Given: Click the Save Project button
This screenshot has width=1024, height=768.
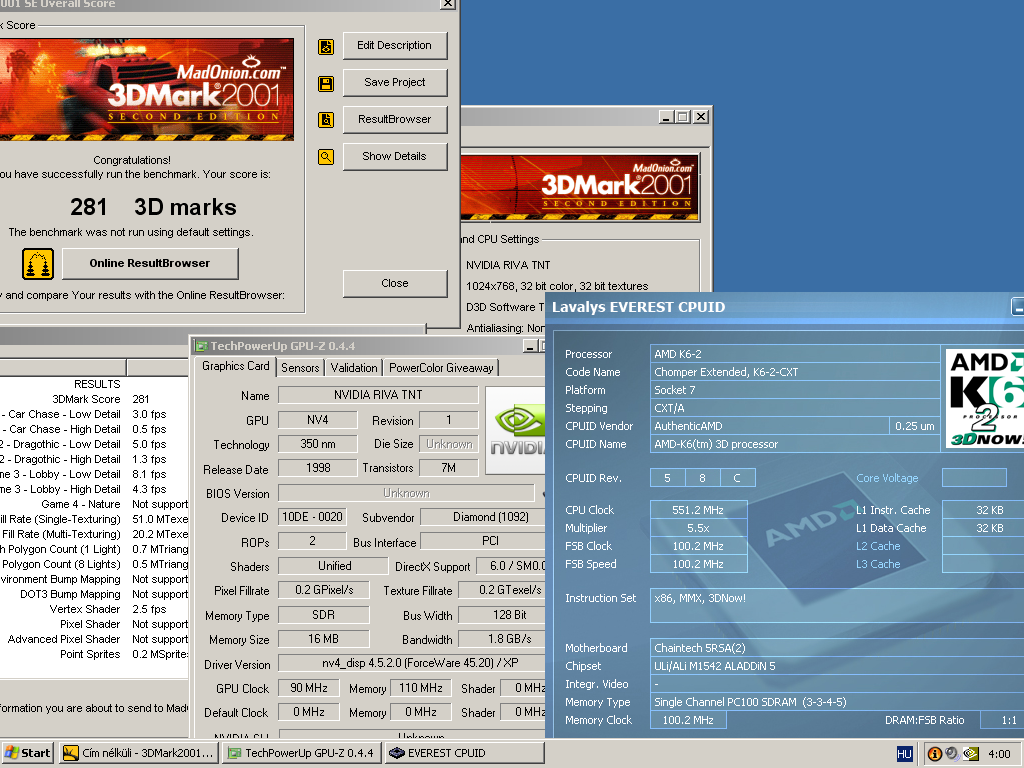Looking at the screenshot, I should pos(394,82).
